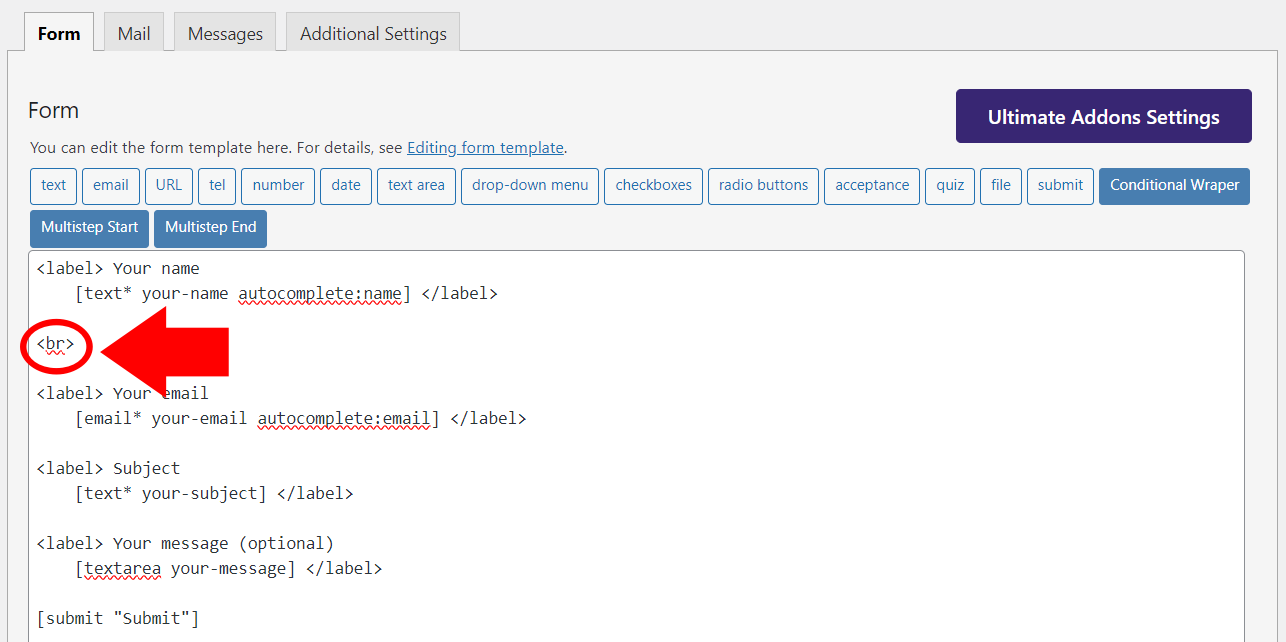Insert Multistep End marker
1286x642 pixels.
(210, 228)
